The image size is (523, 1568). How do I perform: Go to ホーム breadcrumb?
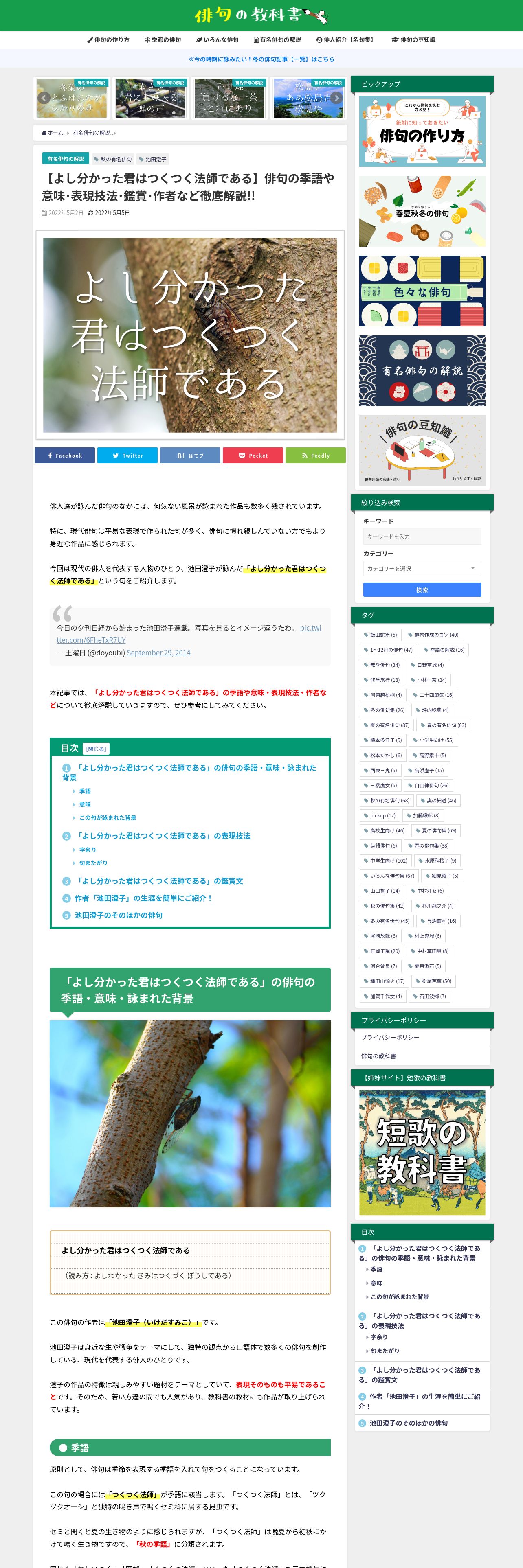(53, 133)
